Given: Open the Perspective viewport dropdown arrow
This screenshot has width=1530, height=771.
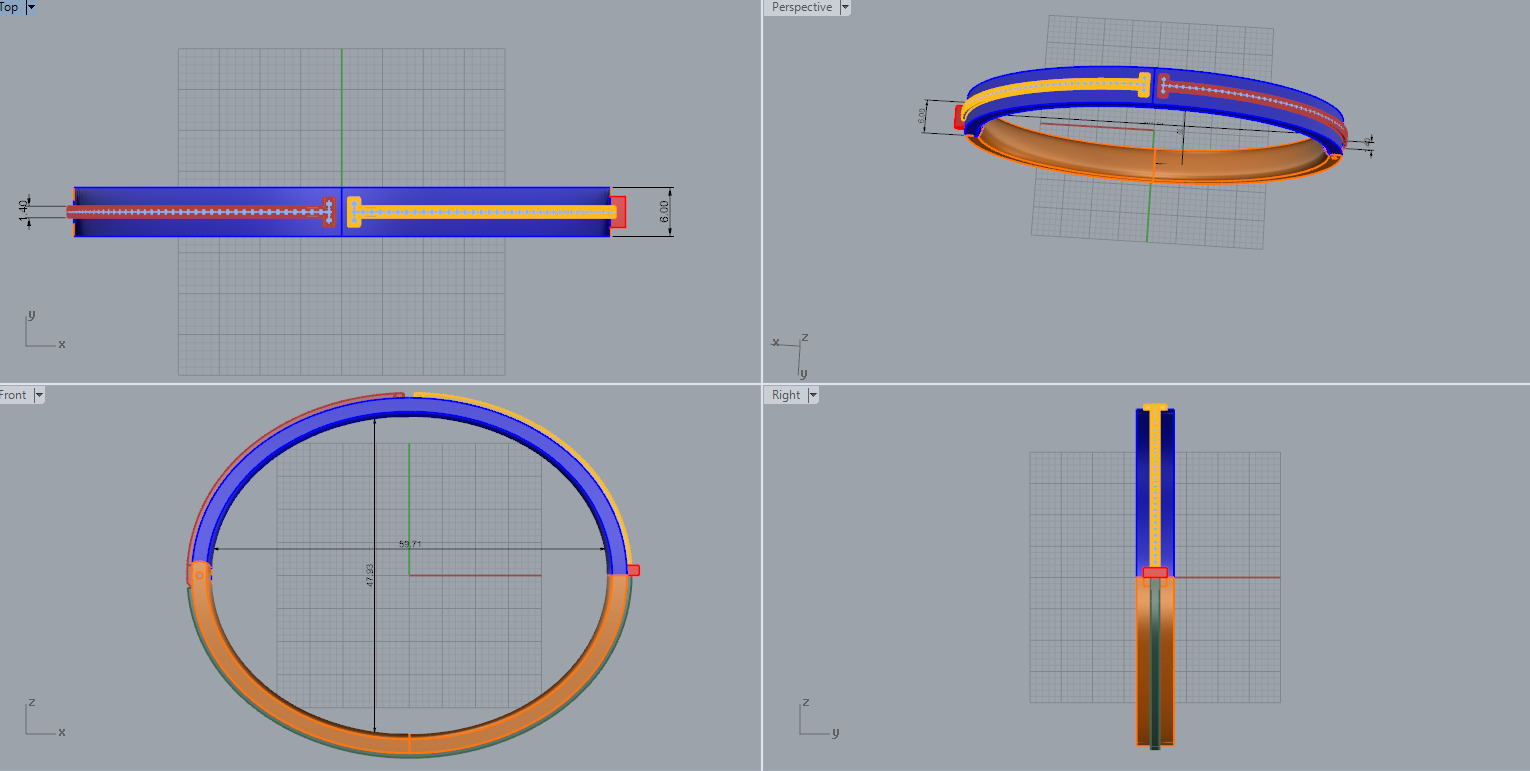Looking at the screenshot, I should [845, 7].
